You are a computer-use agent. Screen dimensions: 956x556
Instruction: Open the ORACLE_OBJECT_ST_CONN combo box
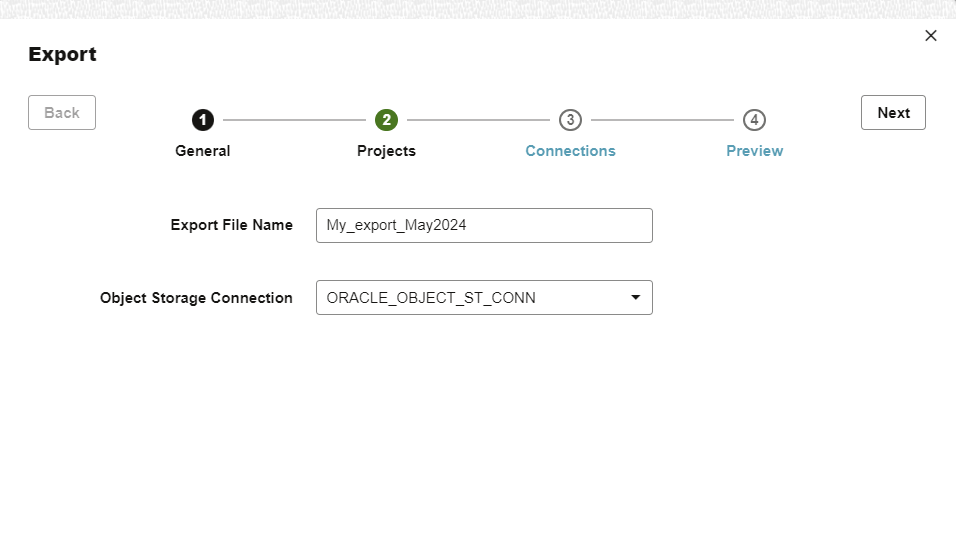(x=470, y=298)
